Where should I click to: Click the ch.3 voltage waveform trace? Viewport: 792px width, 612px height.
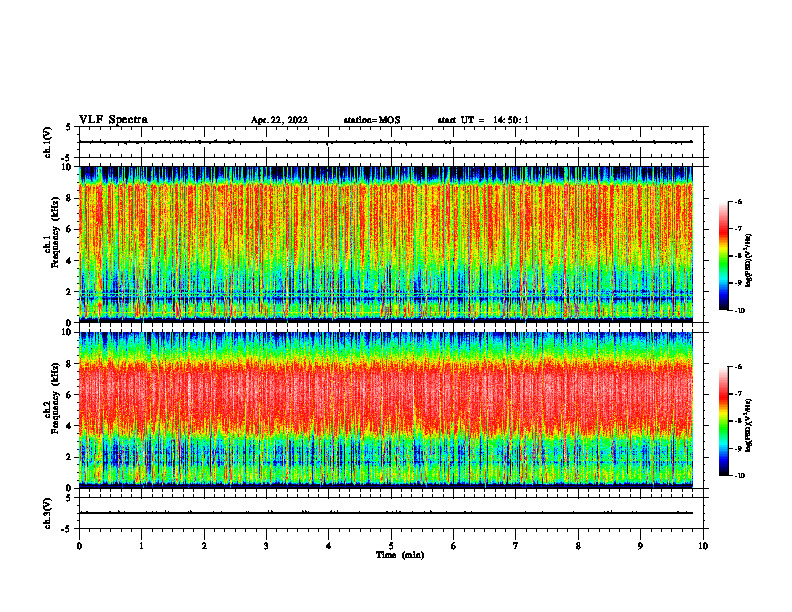[386, 513]
